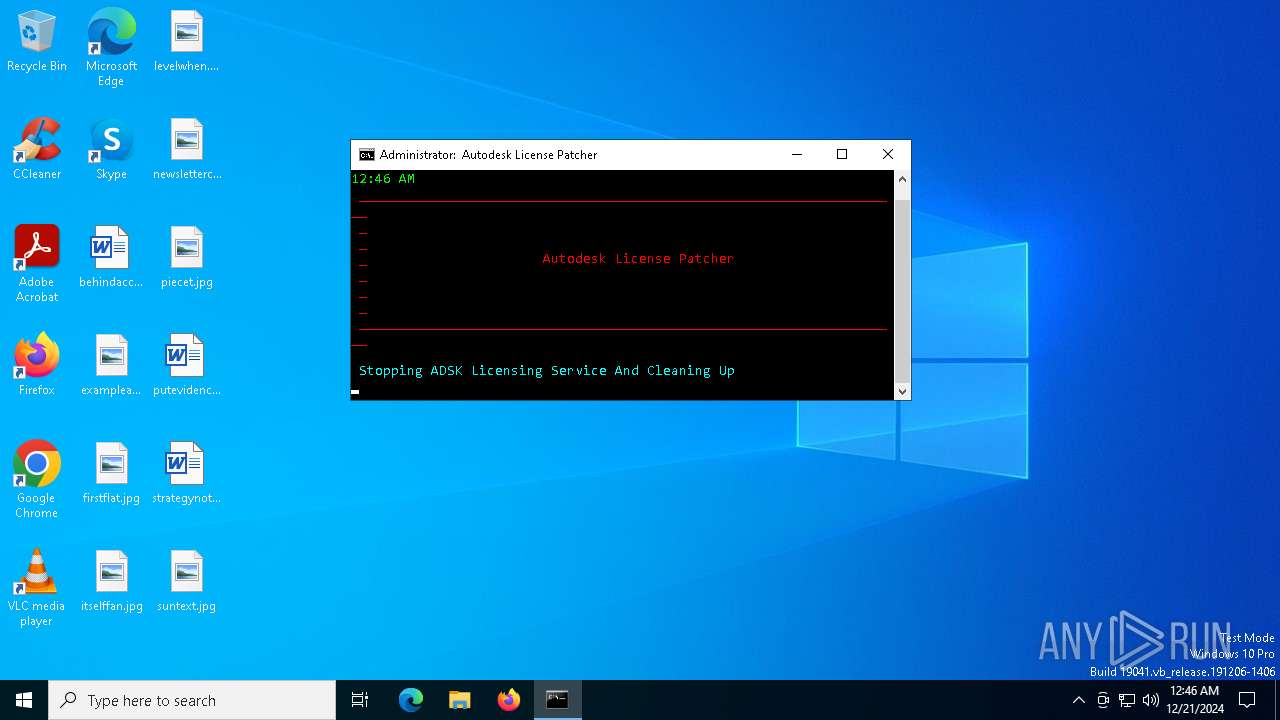The image size is (1280, 720).
Task: Click the console window system menu icon
Action: click(367, 155)
